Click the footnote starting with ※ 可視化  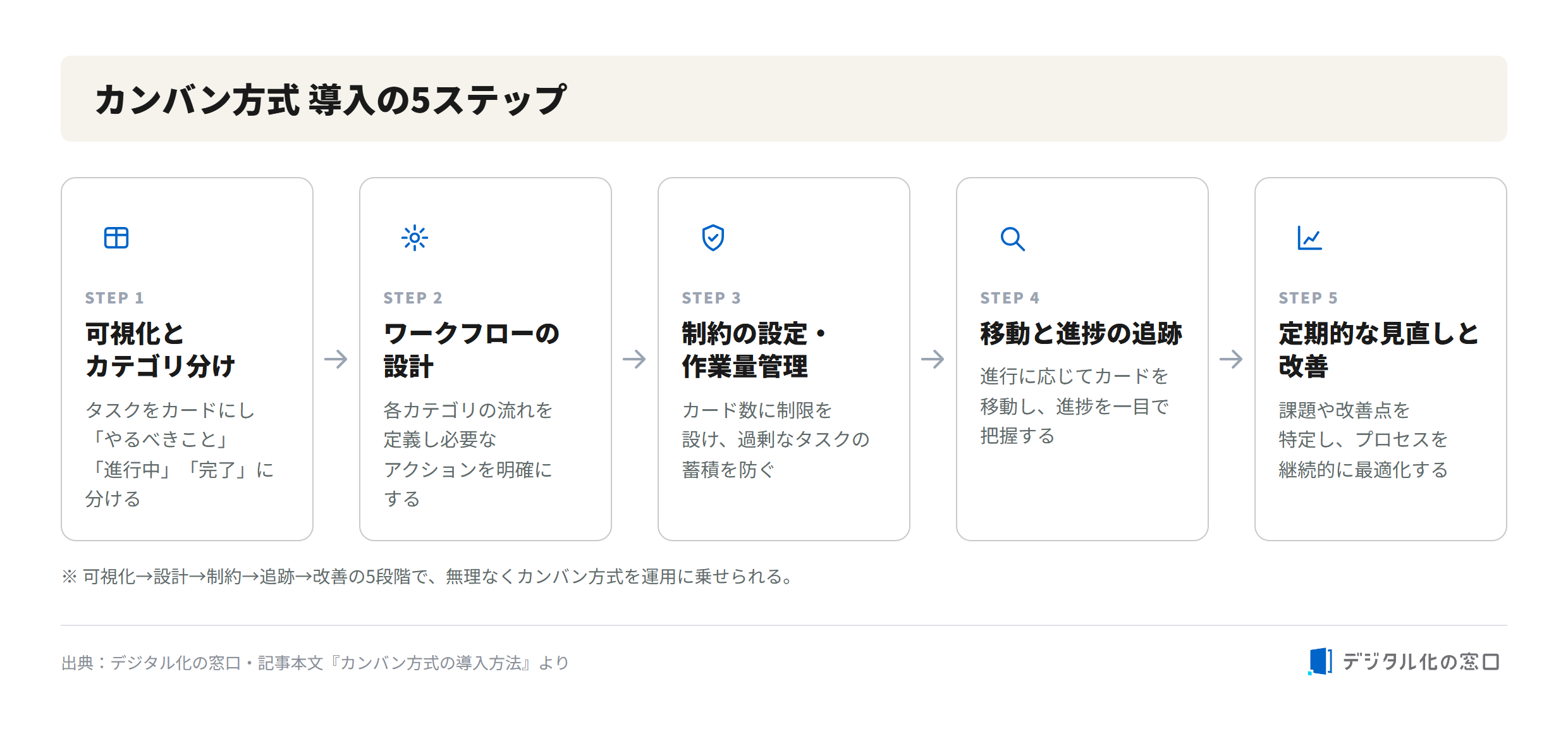click(428, 577)
